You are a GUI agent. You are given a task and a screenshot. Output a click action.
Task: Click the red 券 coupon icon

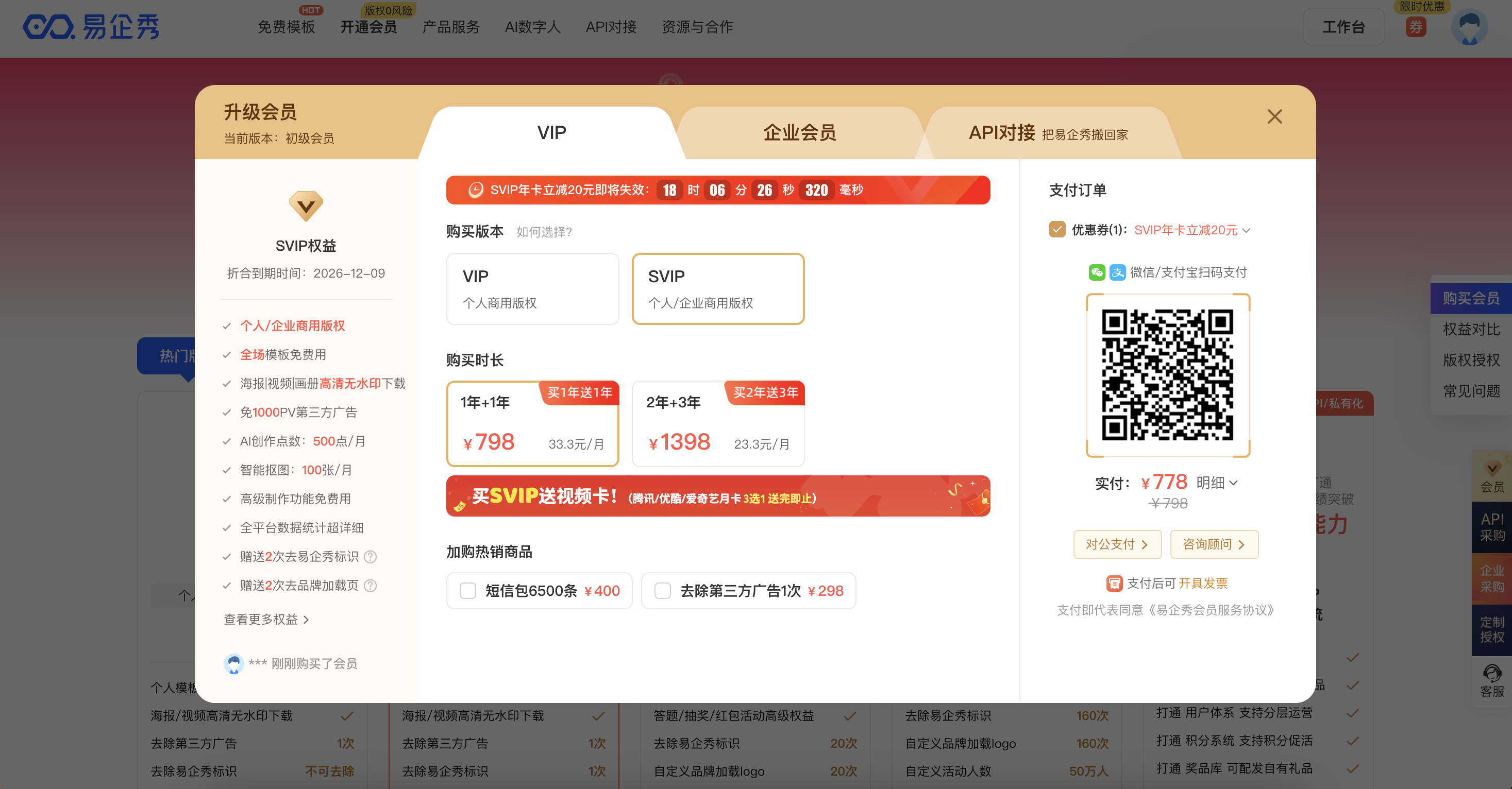point(1416,27)
